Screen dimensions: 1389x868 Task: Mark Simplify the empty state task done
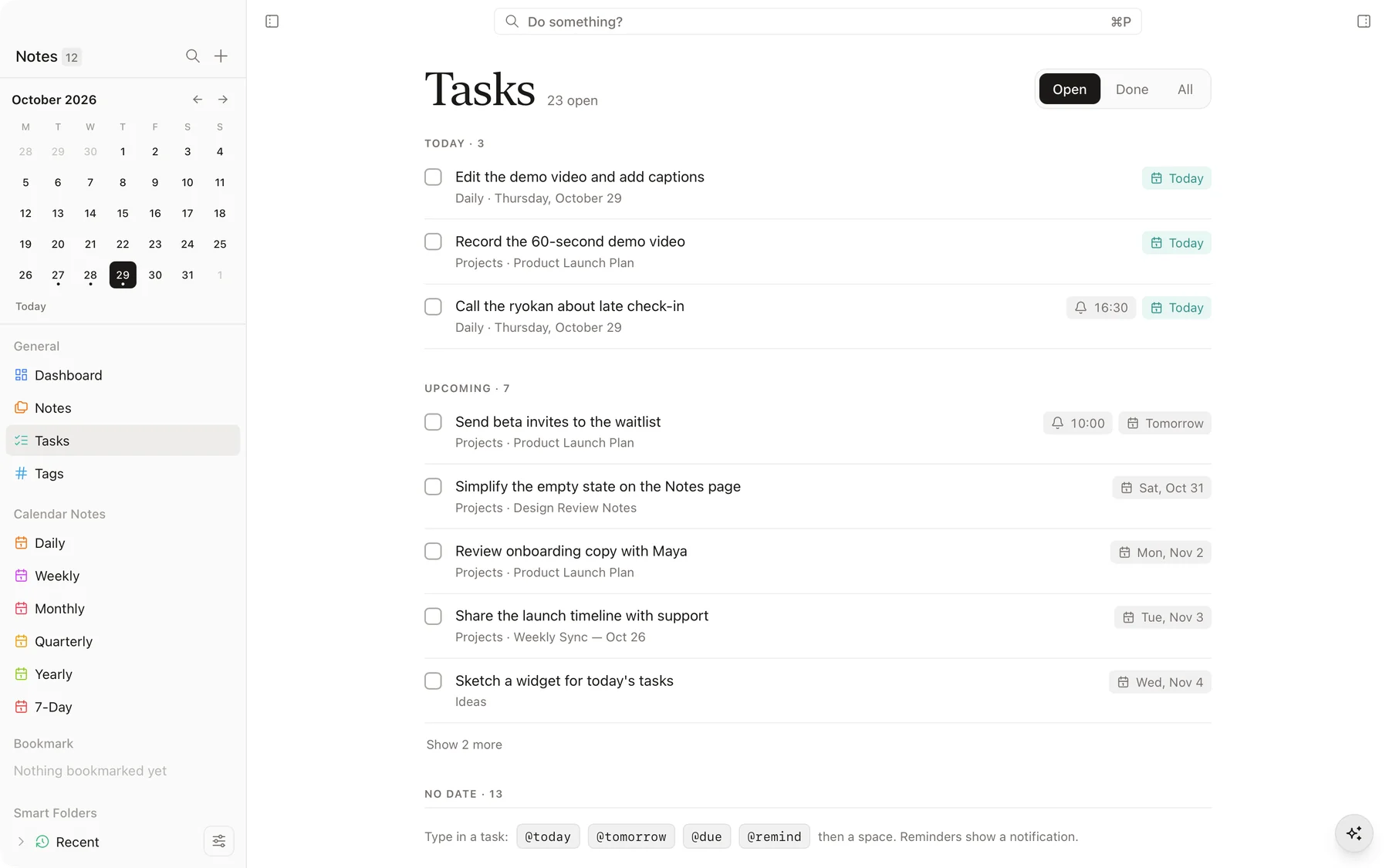433,487
